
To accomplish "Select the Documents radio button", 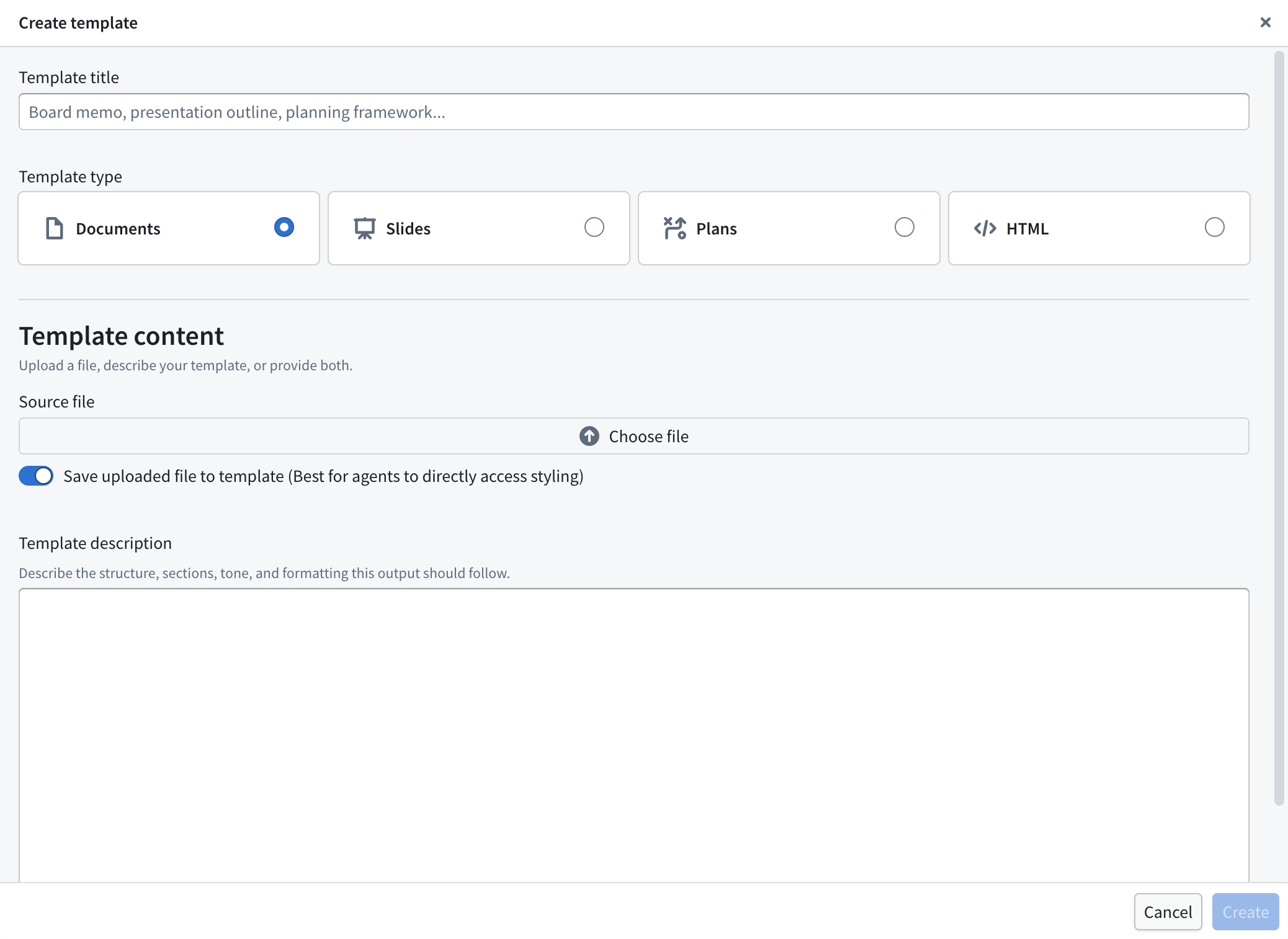I will pos(284,228).
